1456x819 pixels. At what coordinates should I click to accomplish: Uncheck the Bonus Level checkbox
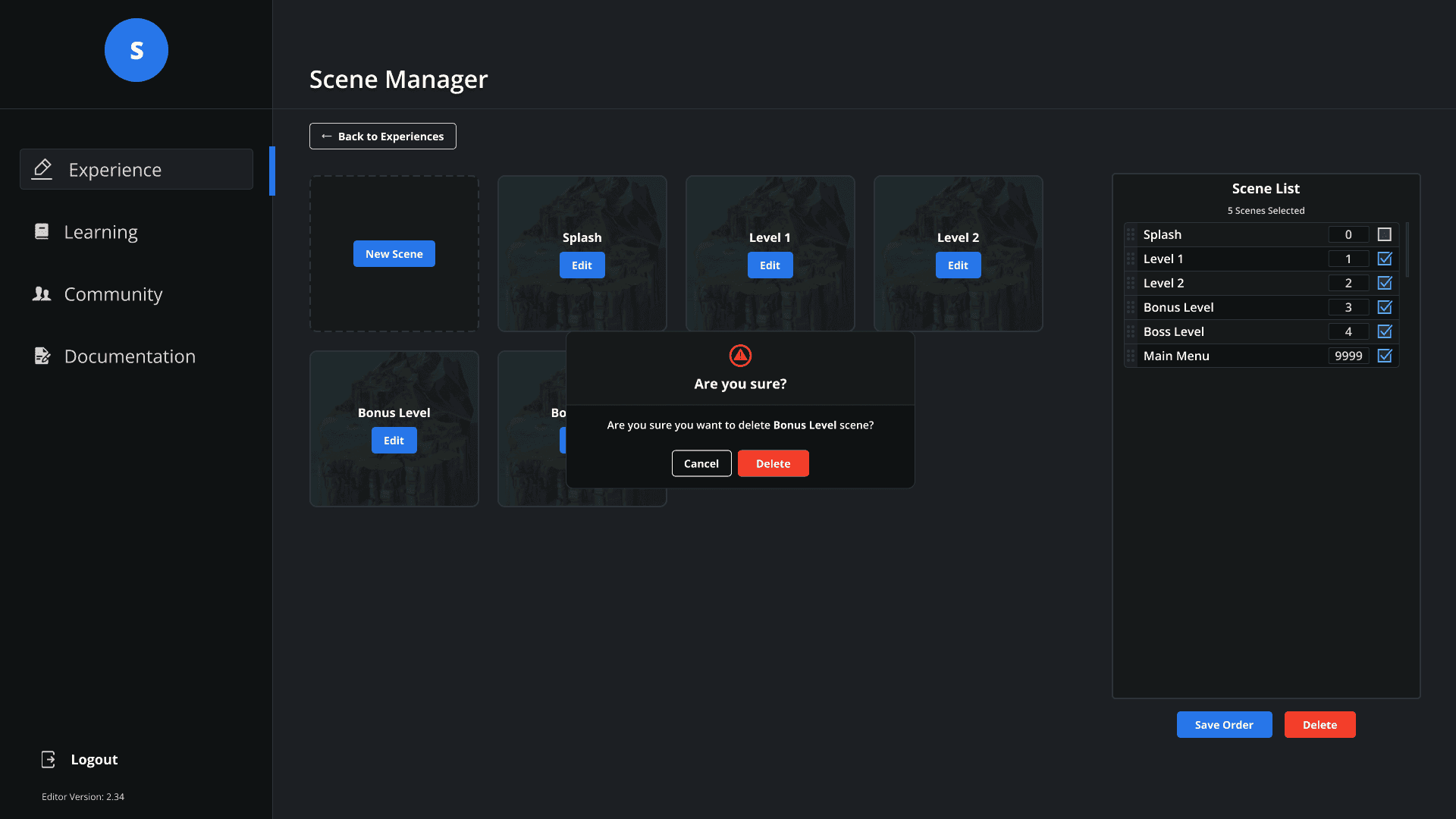tap(1385, 307)
